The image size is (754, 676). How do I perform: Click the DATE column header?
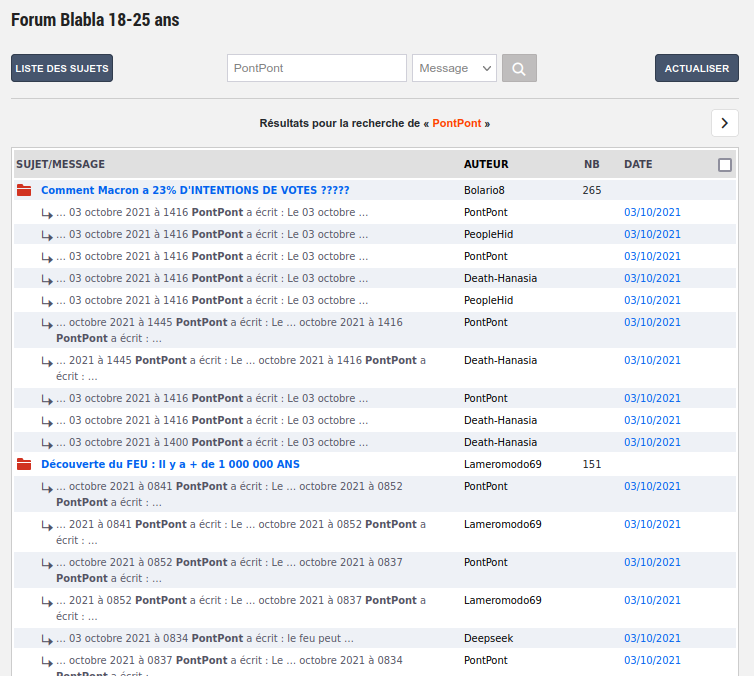coord(638,164)
